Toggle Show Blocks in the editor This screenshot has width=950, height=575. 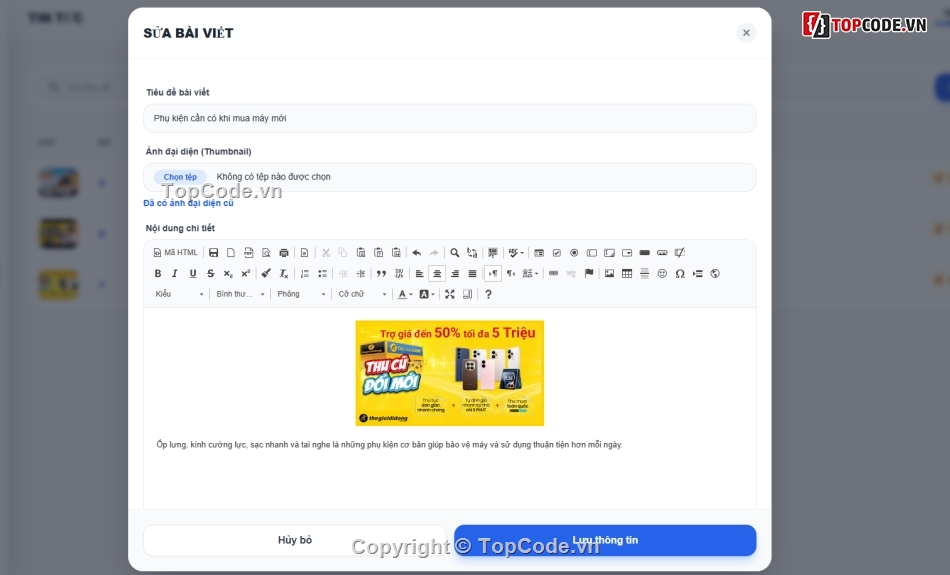tap(467, 294)
